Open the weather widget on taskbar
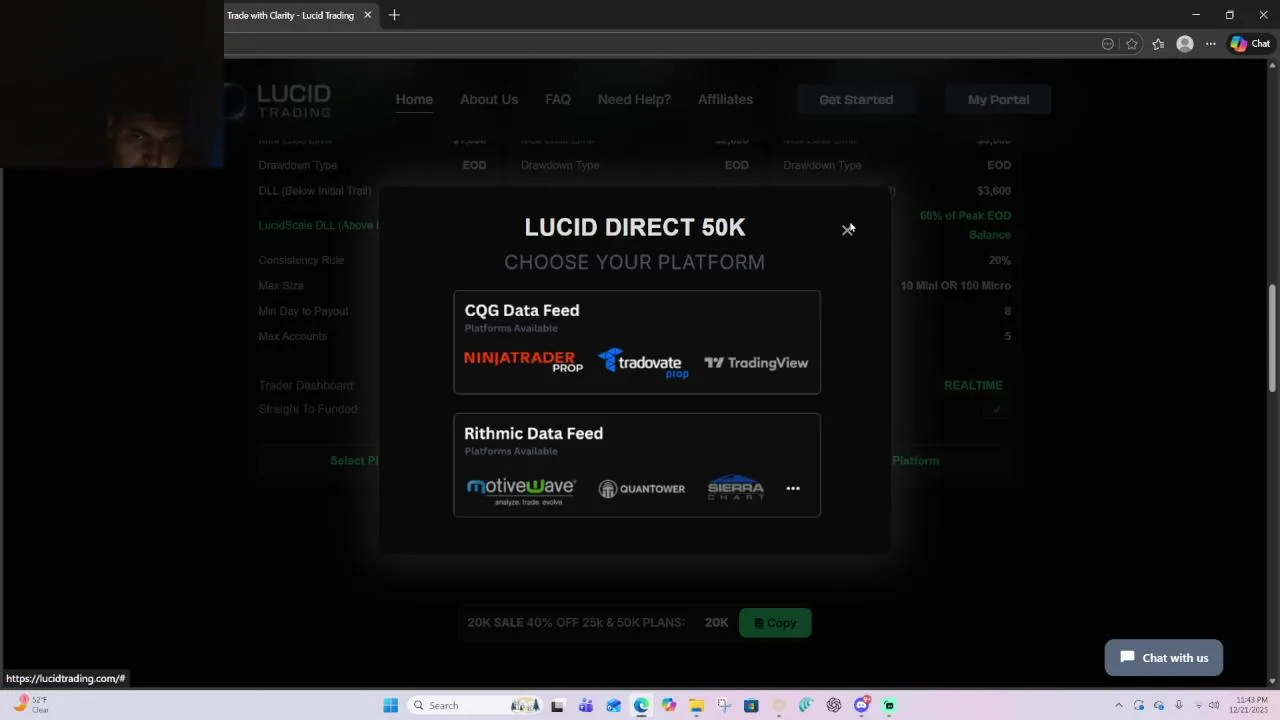The width and height of the screenshot is (1280, 720). click(30, 705)
